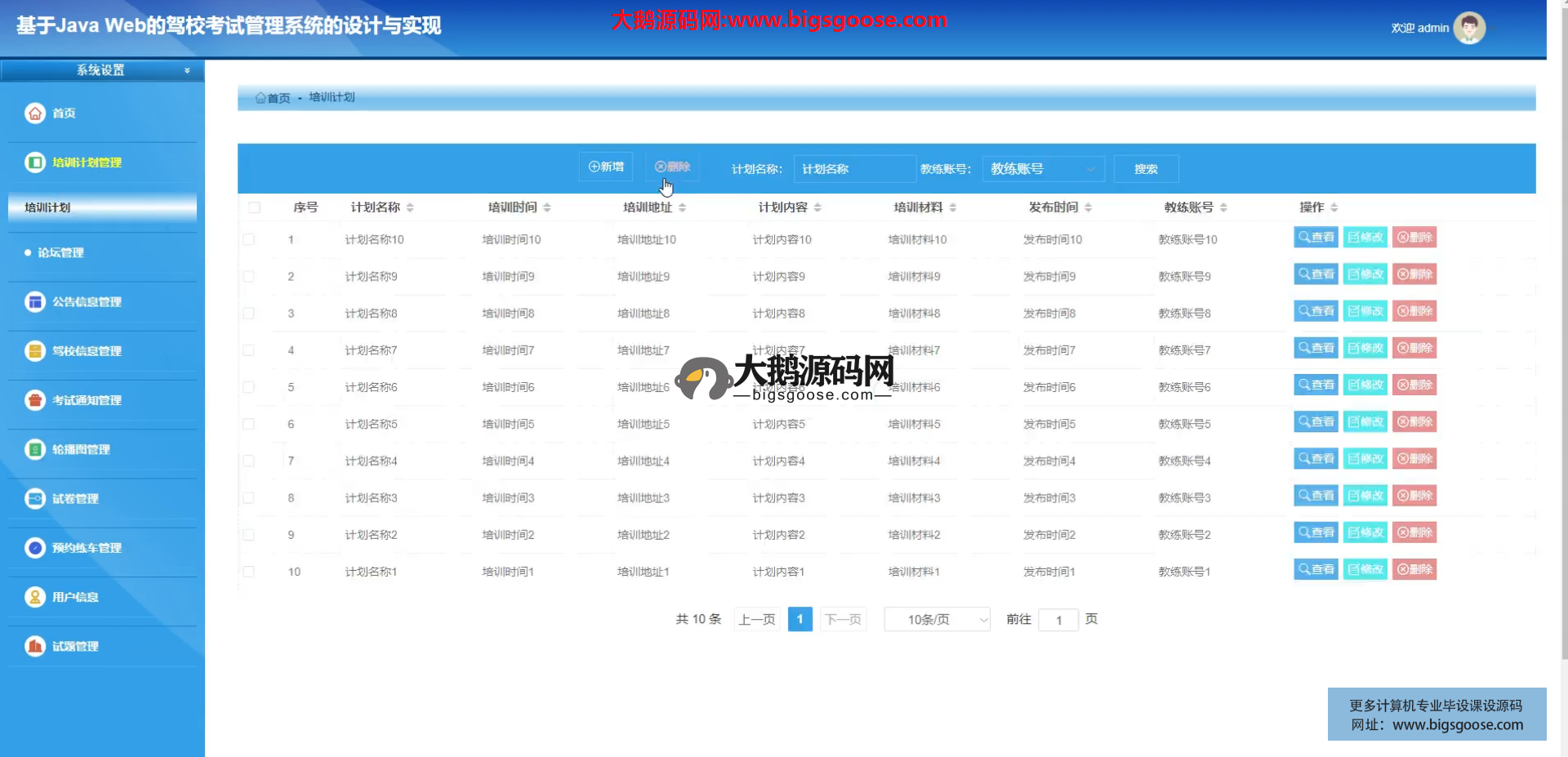Click the exam paper management icon
Image resolution: width=1568 pixels, height=757 pixels.
coord(35,498)
